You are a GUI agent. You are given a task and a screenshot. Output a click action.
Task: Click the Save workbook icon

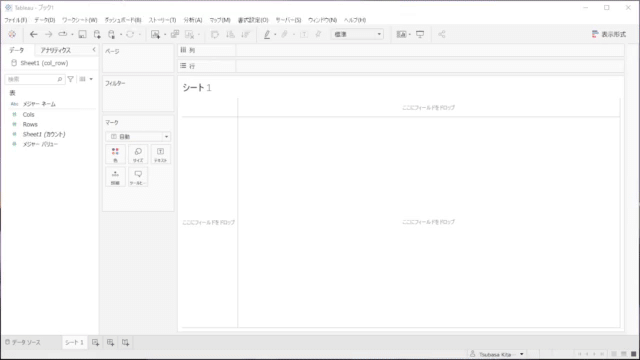pyautogui.click(x=82, y=34)
